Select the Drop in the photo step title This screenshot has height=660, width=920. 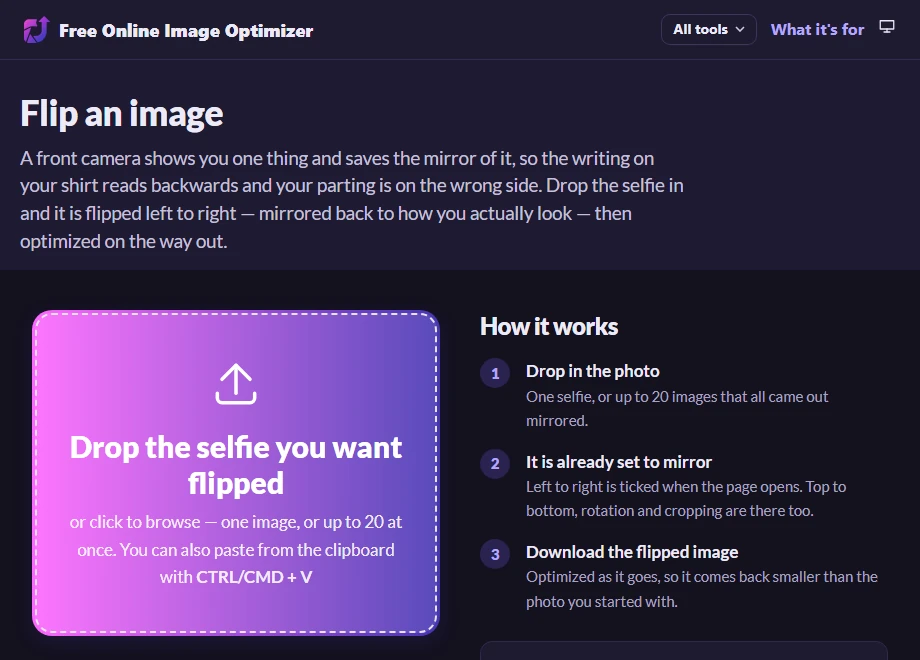coord(593,371)
